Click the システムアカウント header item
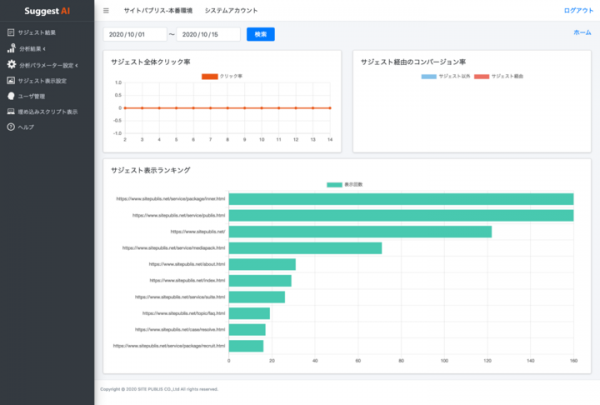Viewport: 600px width, 405px height. [x=231, y=11]
